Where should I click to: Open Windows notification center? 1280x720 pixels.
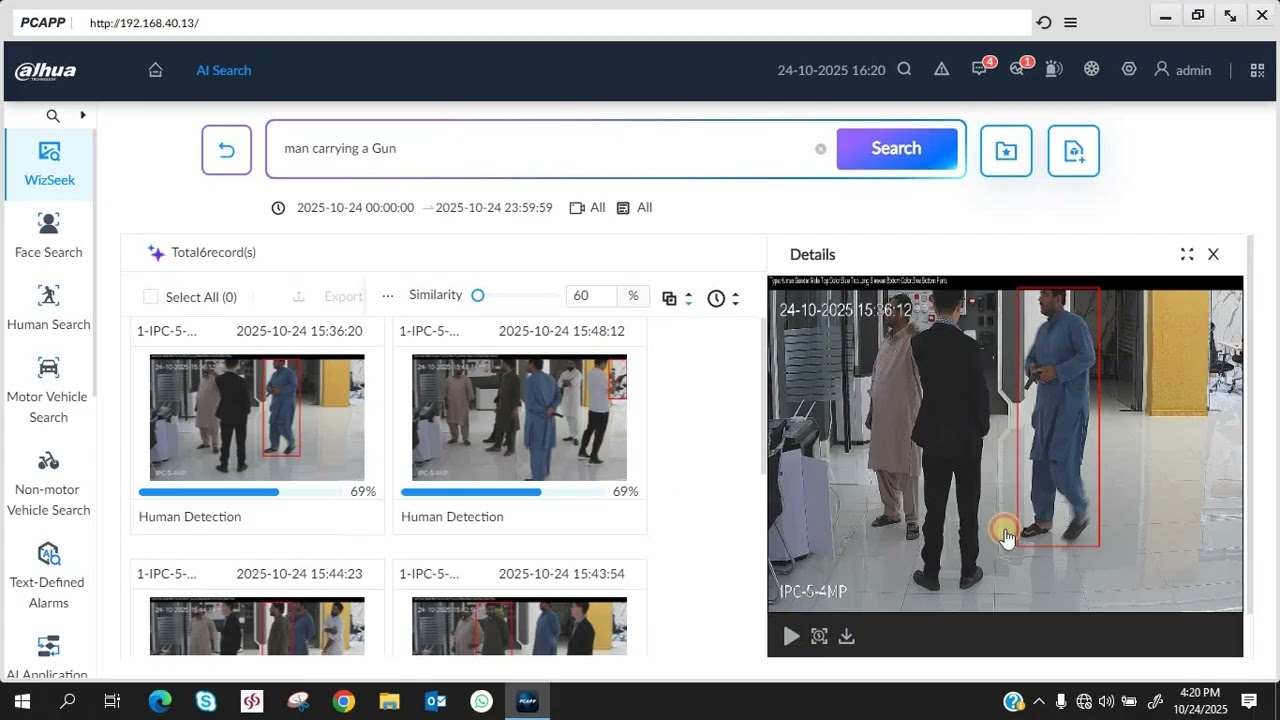[1249, 701]
